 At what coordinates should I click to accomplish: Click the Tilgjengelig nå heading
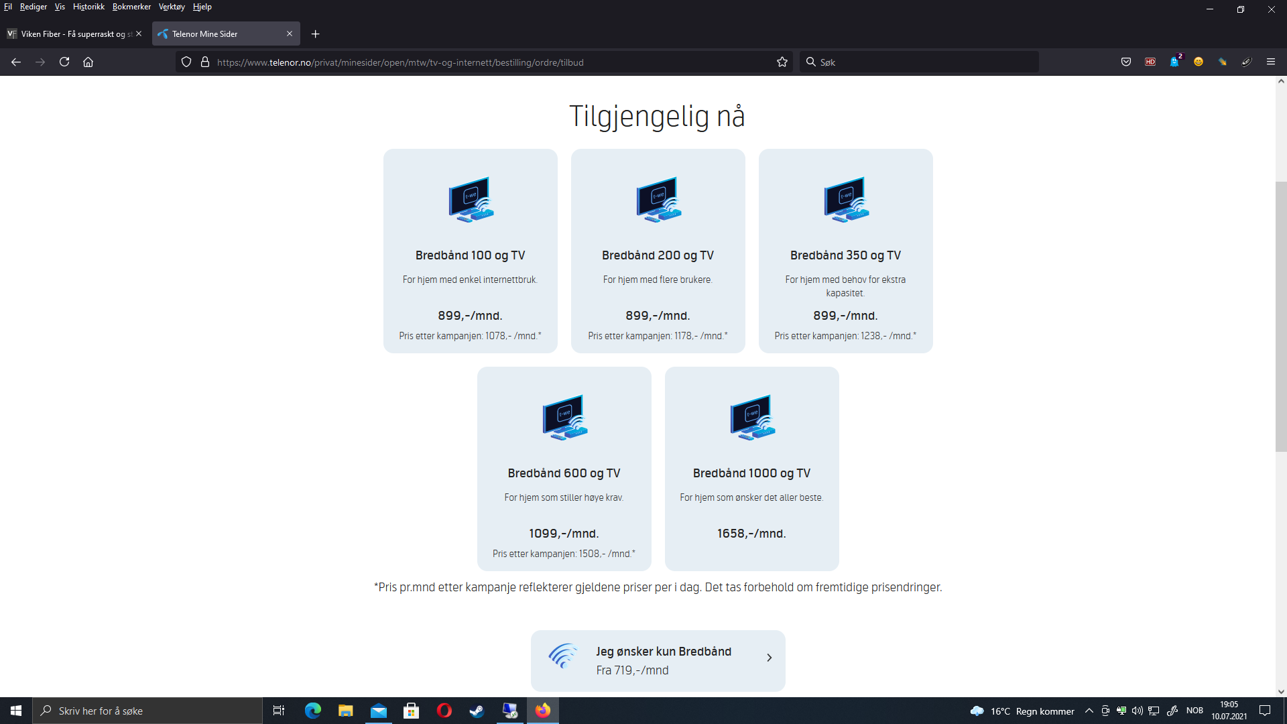[657, 116]
